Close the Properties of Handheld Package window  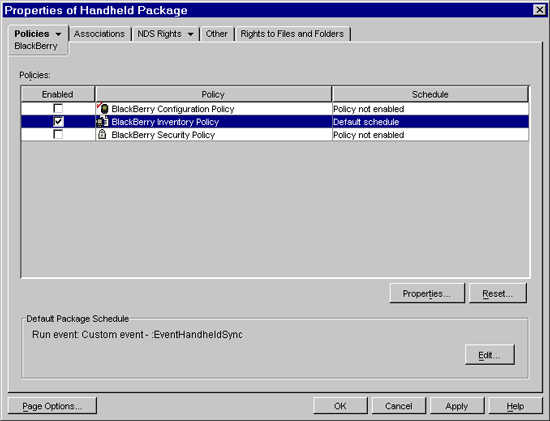pos(539,10)
